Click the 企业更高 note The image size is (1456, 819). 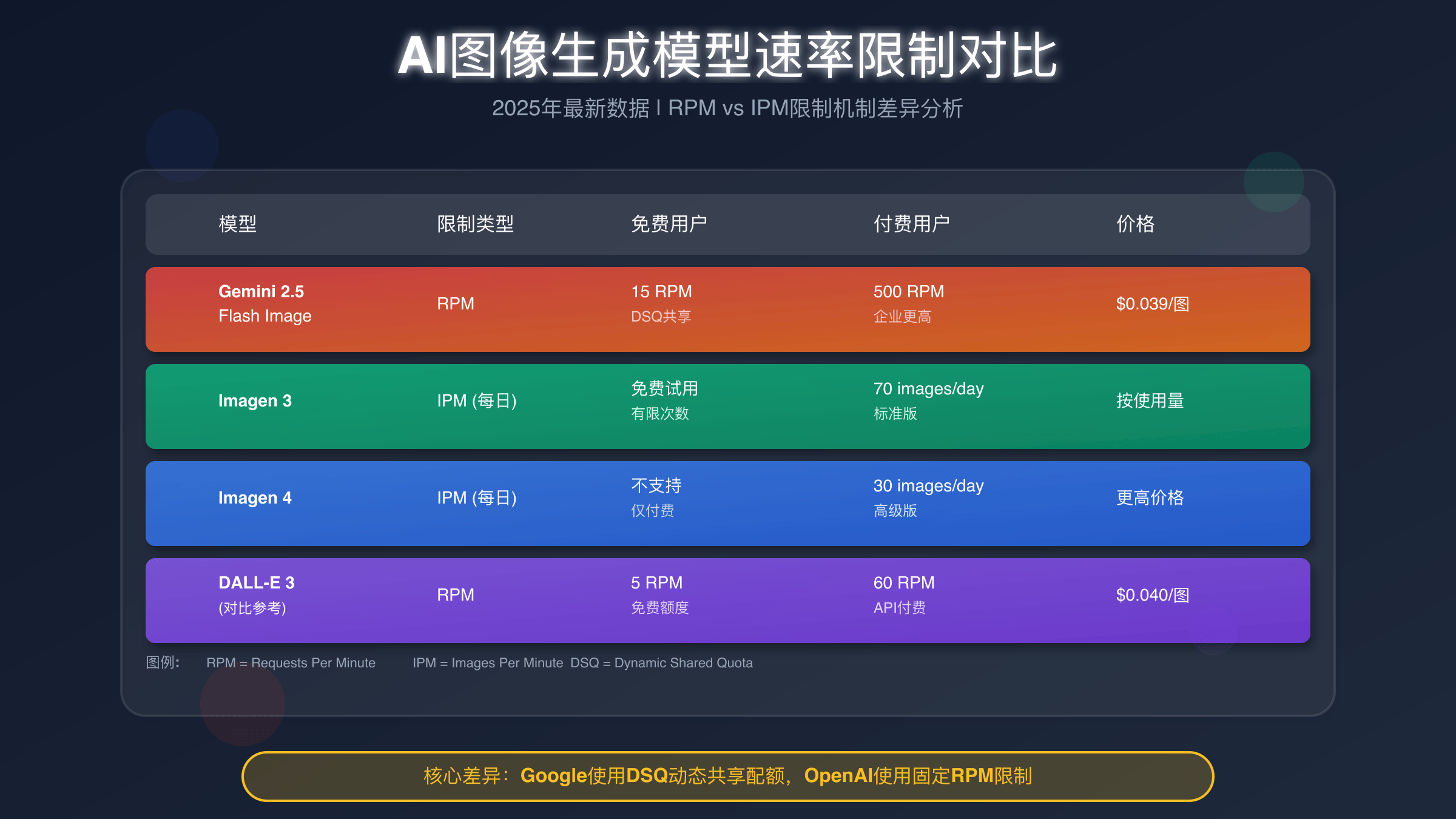[902, 316]
